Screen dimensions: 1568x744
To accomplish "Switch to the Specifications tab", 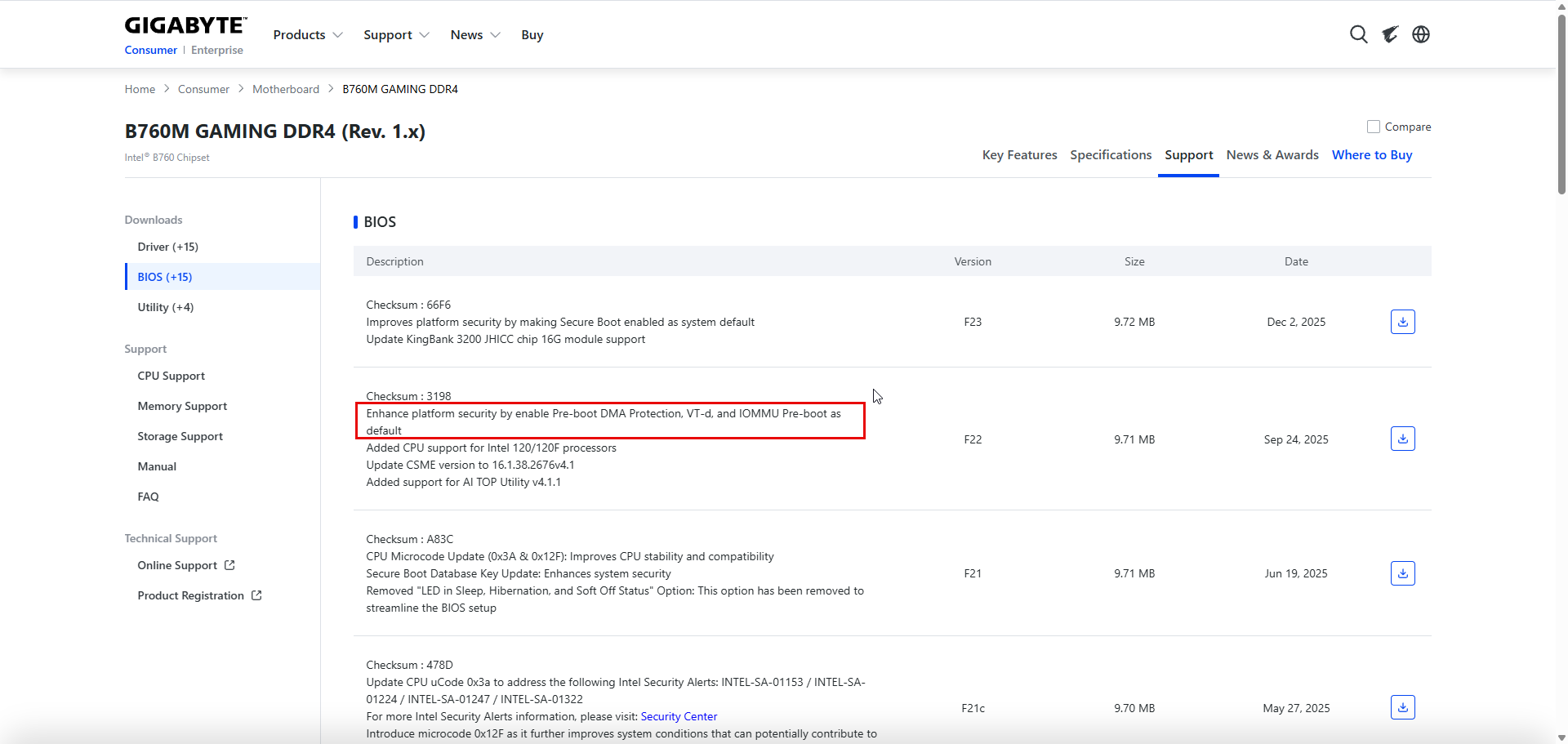I will 1111,155.
